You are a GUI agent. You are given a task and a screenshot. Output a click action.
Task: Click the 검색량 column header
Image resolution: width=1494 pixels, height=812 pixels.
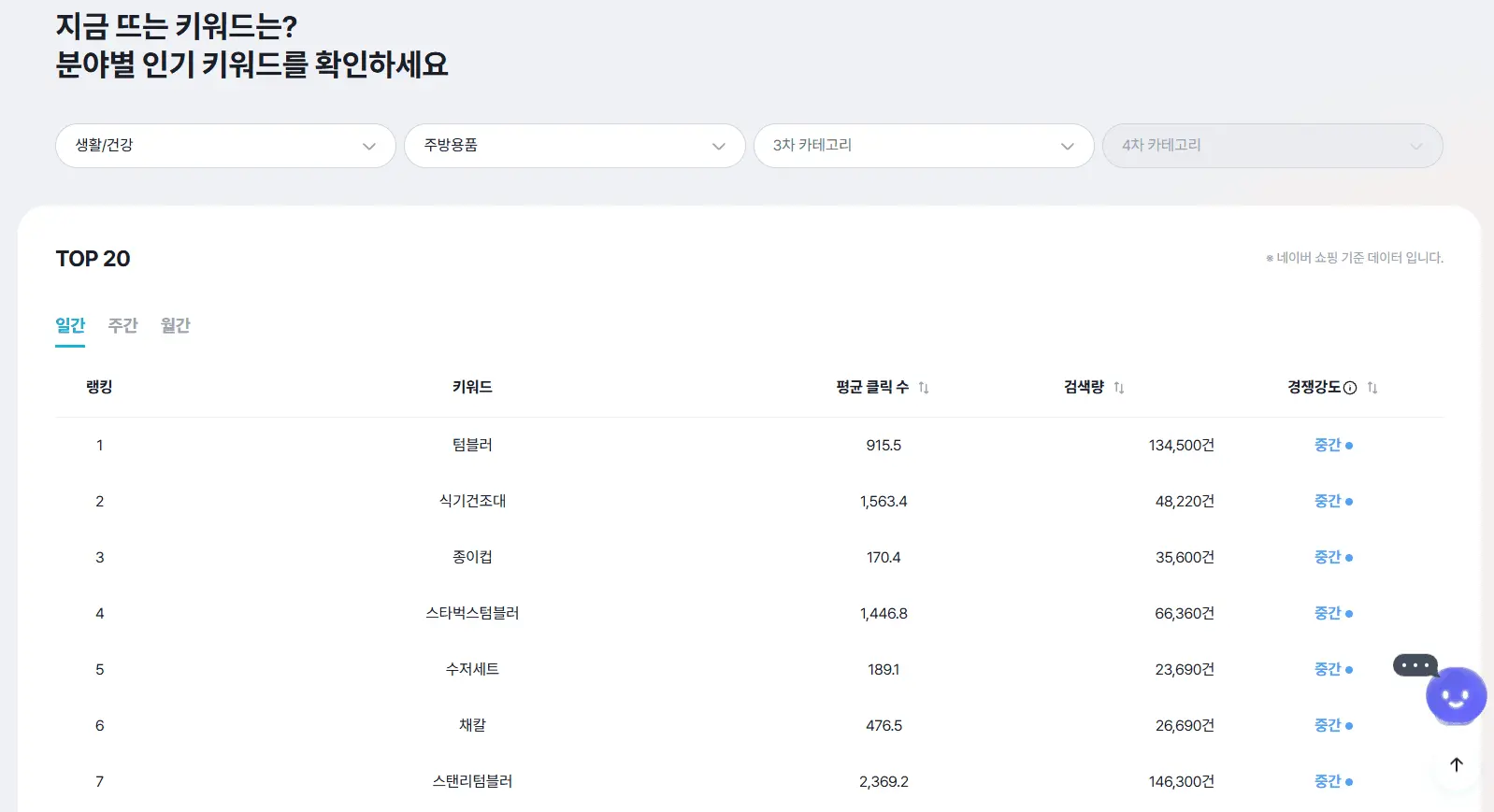tap(1084, 387)
